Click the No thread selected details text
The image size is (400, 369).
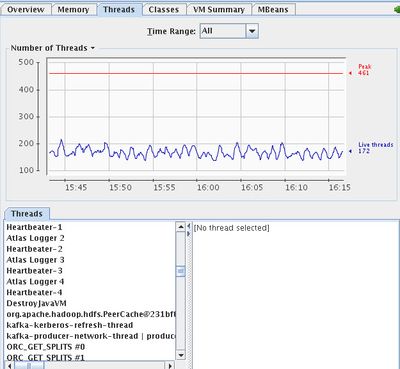(231, 228)
